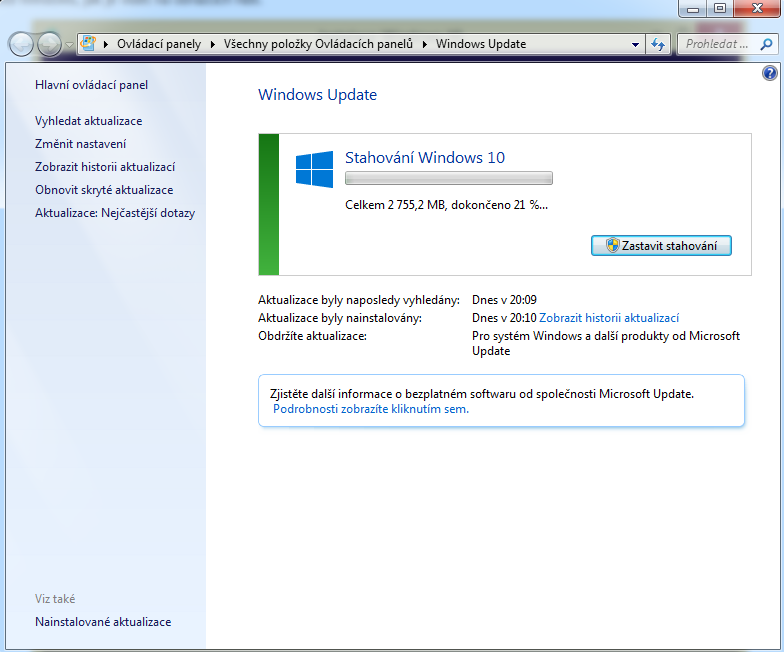
Task: Click Obnovit skryté aktualizace
Action: pos(104,190)
